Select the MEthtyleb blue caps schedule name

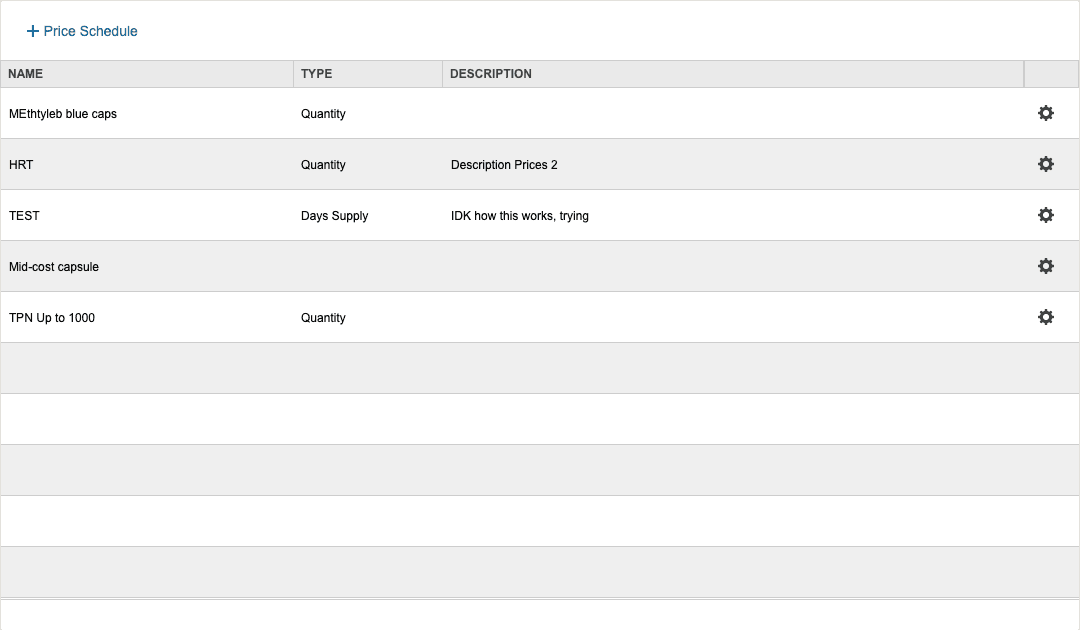pos(63,114)
